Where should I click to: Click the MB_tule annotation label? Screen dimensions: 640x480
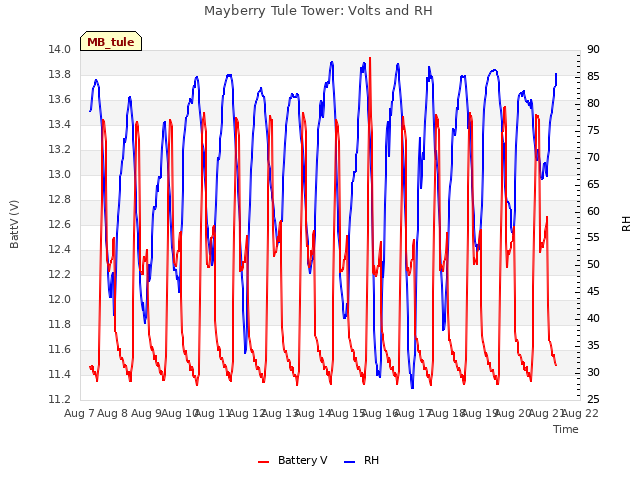(111, 42)
